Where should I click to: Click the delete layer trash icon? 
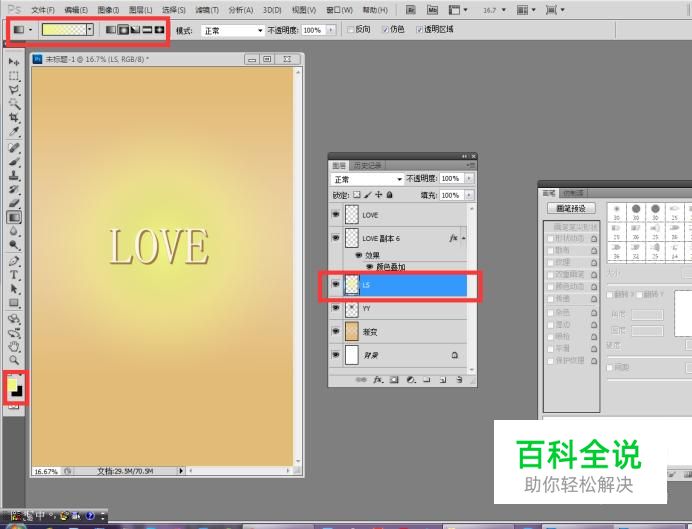(459, 379)
